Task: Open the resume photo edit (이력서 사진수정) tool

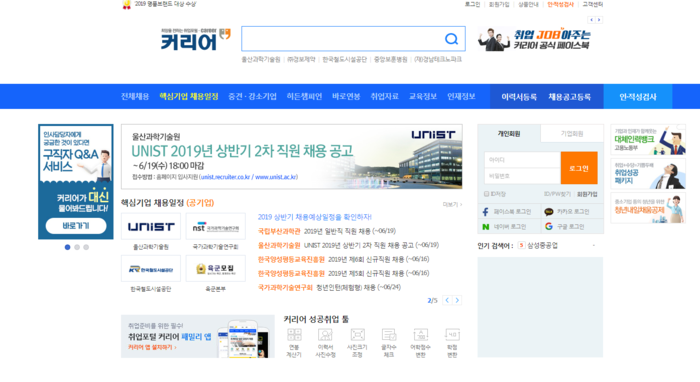Action: tap(325, 343)
